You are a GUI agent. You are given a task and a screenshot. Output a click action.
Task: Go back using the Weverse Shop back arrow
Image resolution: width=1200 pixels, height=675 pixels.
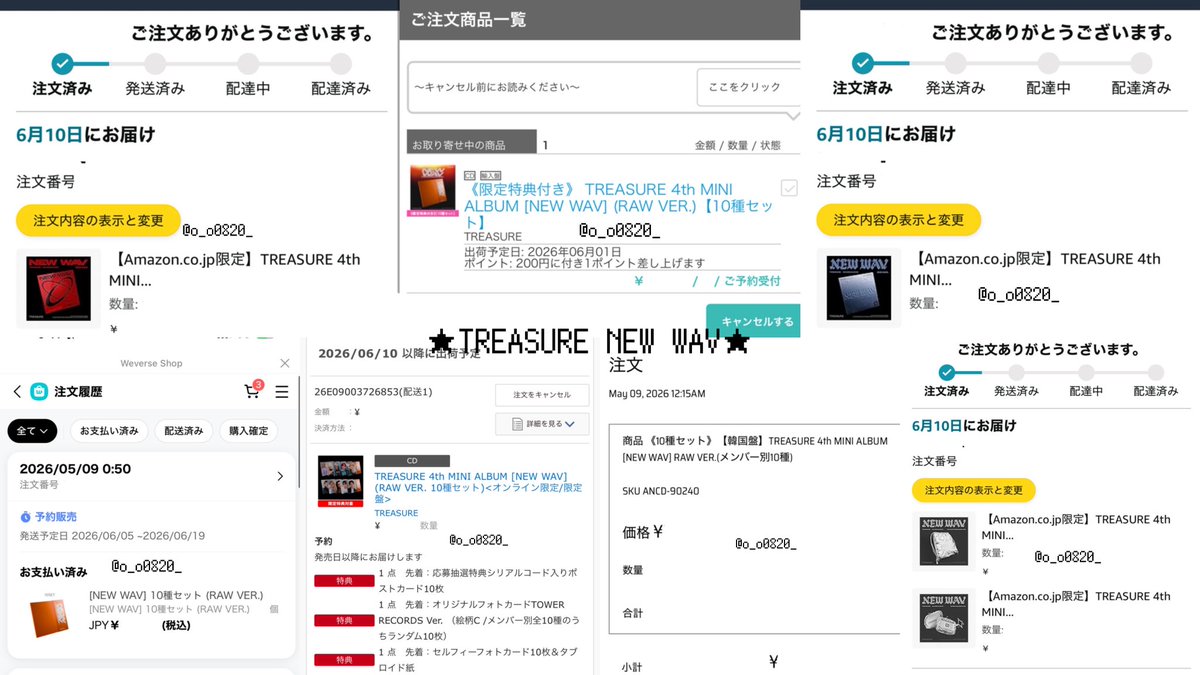click(17, 392)
